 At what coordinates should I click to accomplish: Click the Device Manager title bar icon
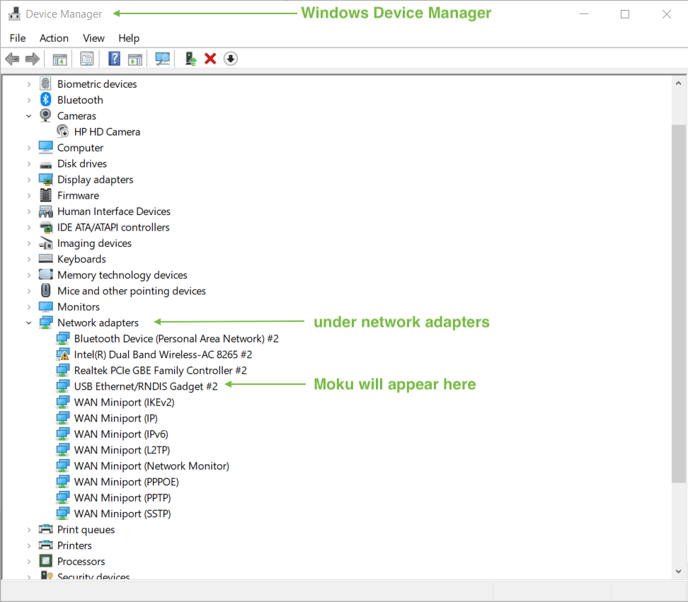[x=14, y=14]
